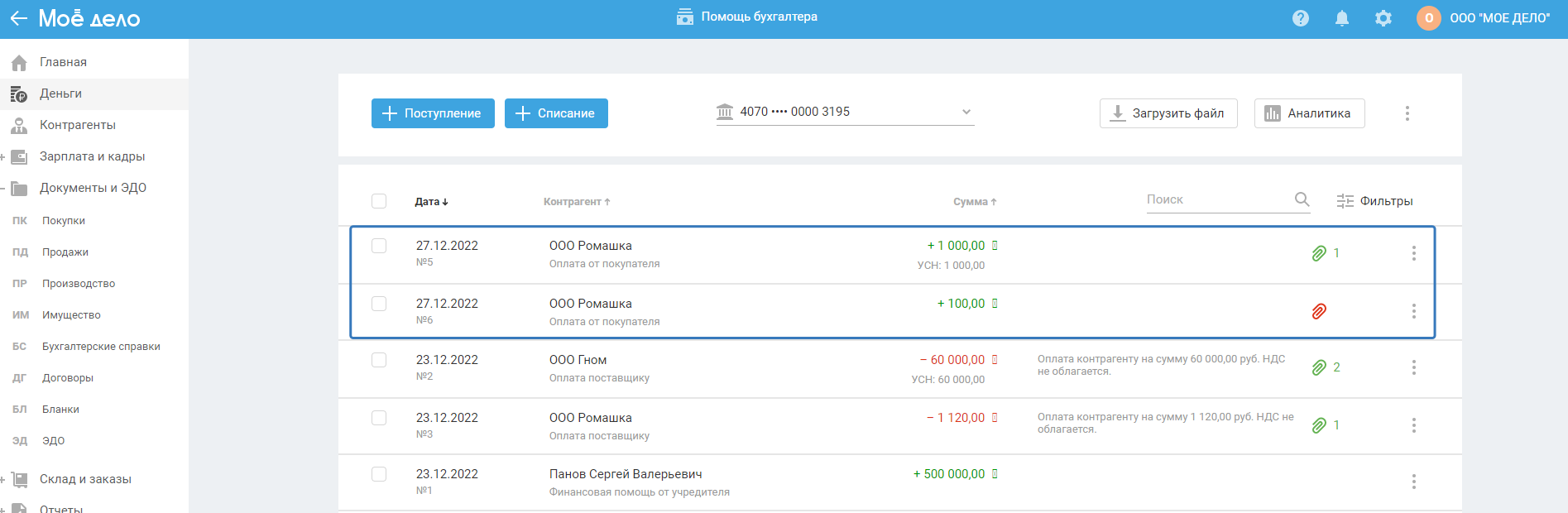The image size is (1568, 513).
Task: Click the Загрузить файл button
Action: (x=1168, y=113)
